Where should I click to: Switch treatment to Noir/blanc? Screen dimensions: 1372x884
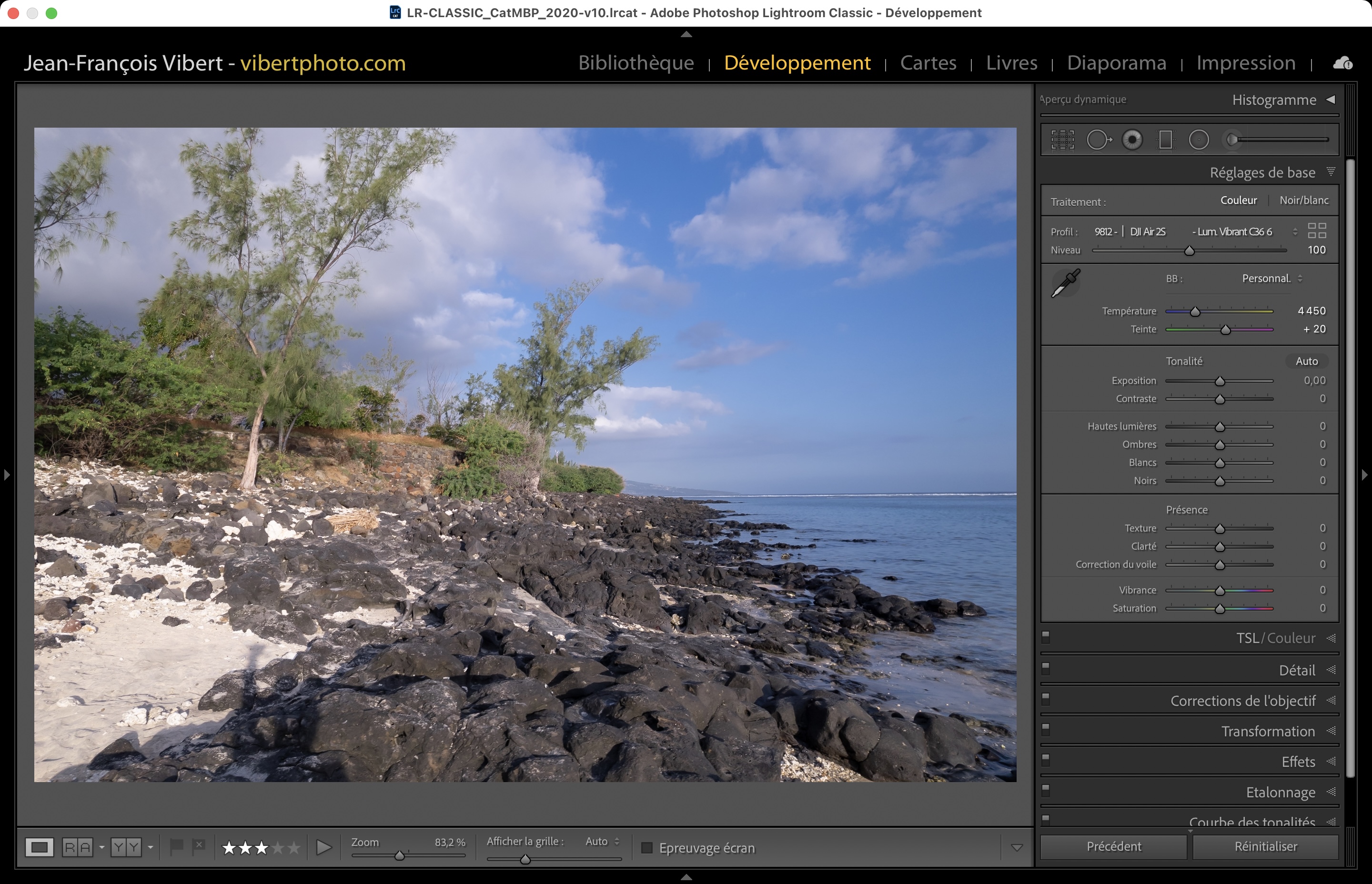coord(1304,201)
